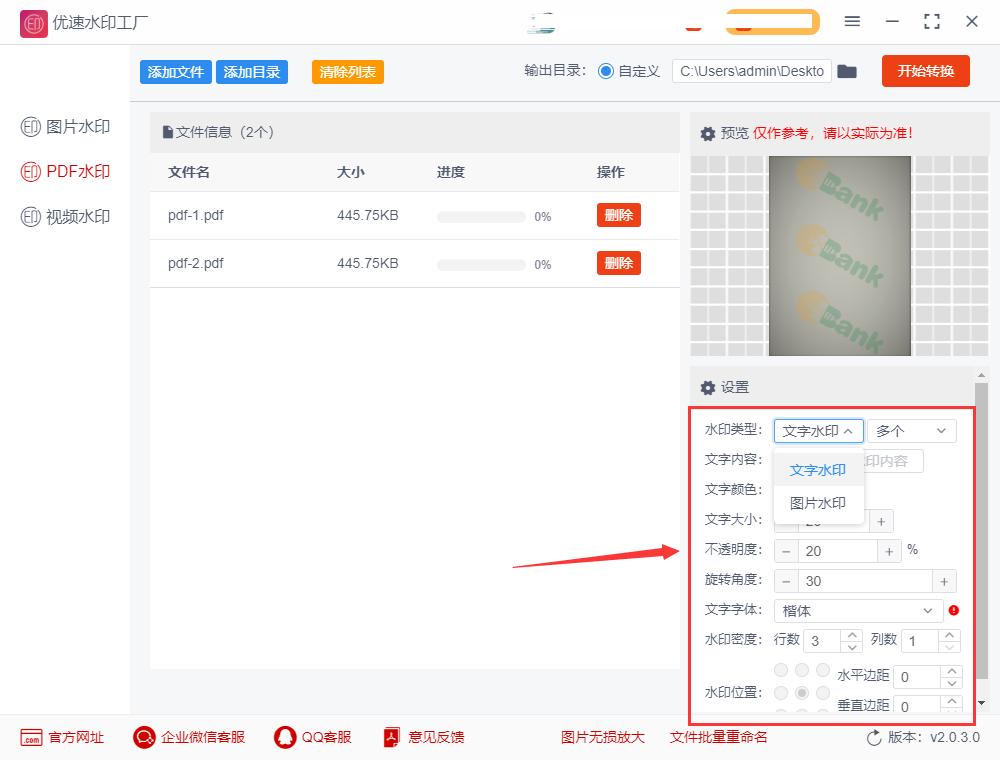Increase opacity with the plus stepper
This screenshot has width=1000, height=760.
pyautogui.click(x=889, y=550)
